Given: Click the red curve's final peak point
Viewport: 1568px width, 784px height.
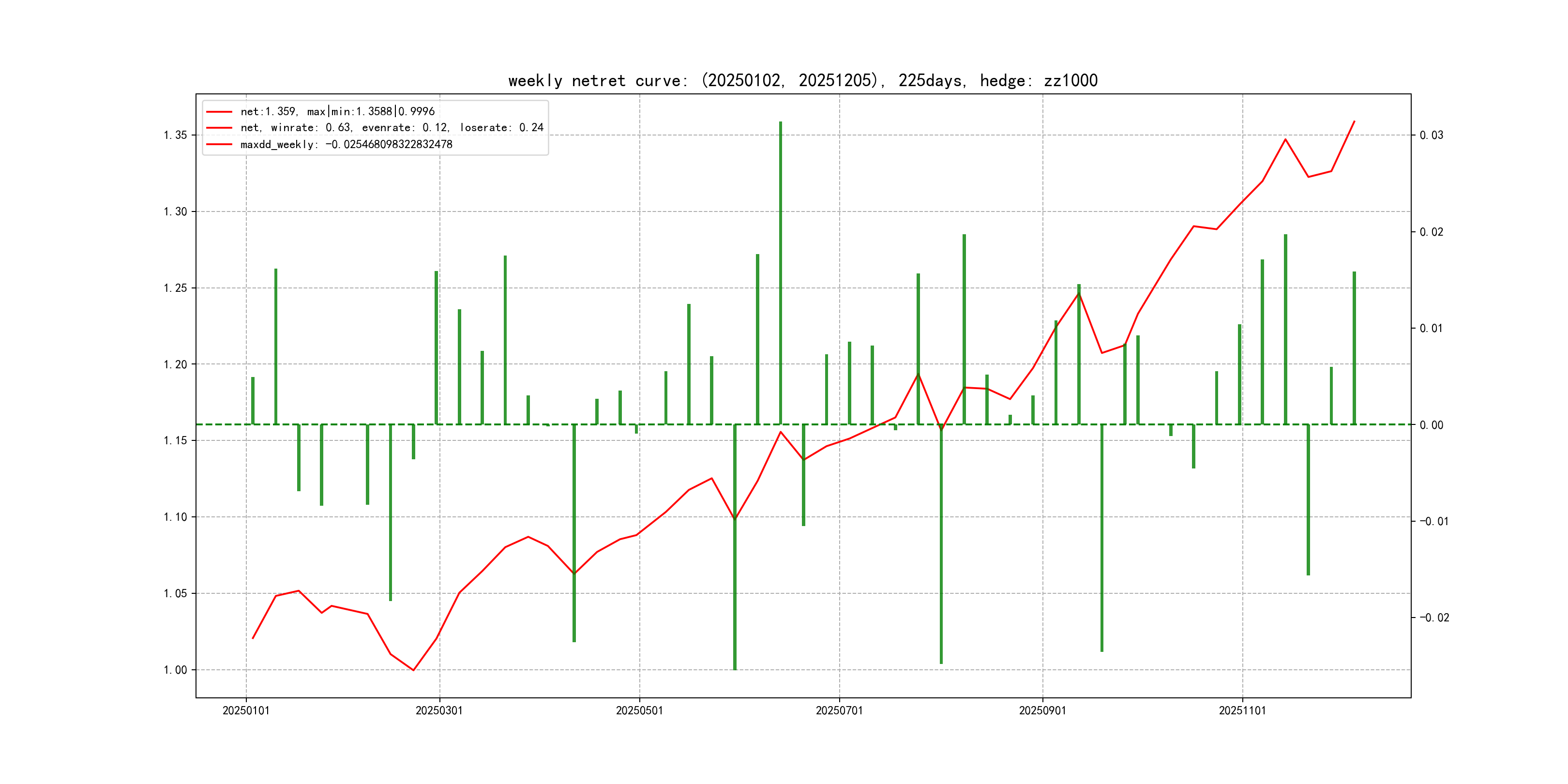Looking at the screenshot, I should (x=1354, y=122).
